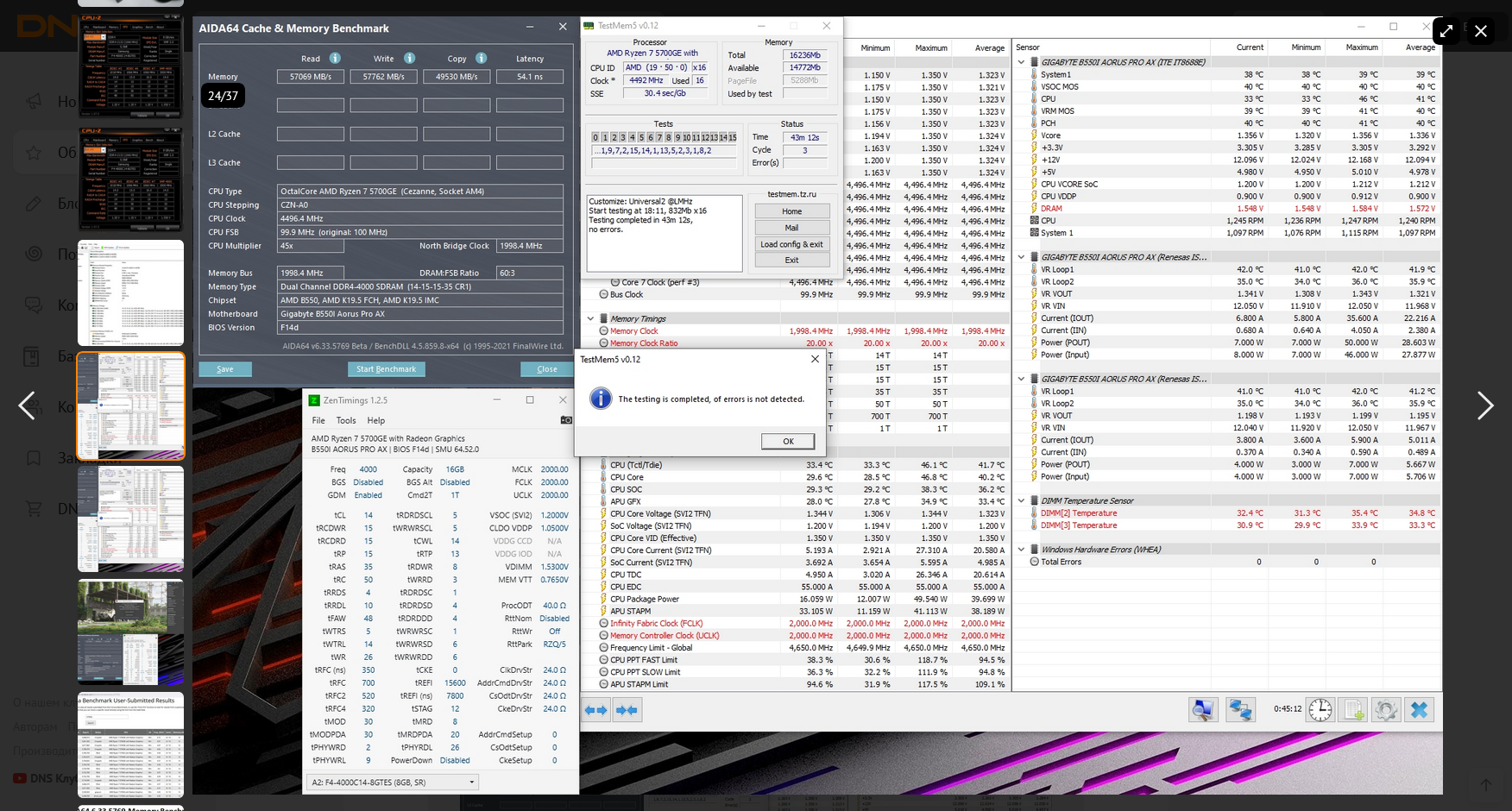This screenshot has width=1512, height=811.
Task: Click the Vcore sensor row lightning icon
Action: [x=1034, y=135]
